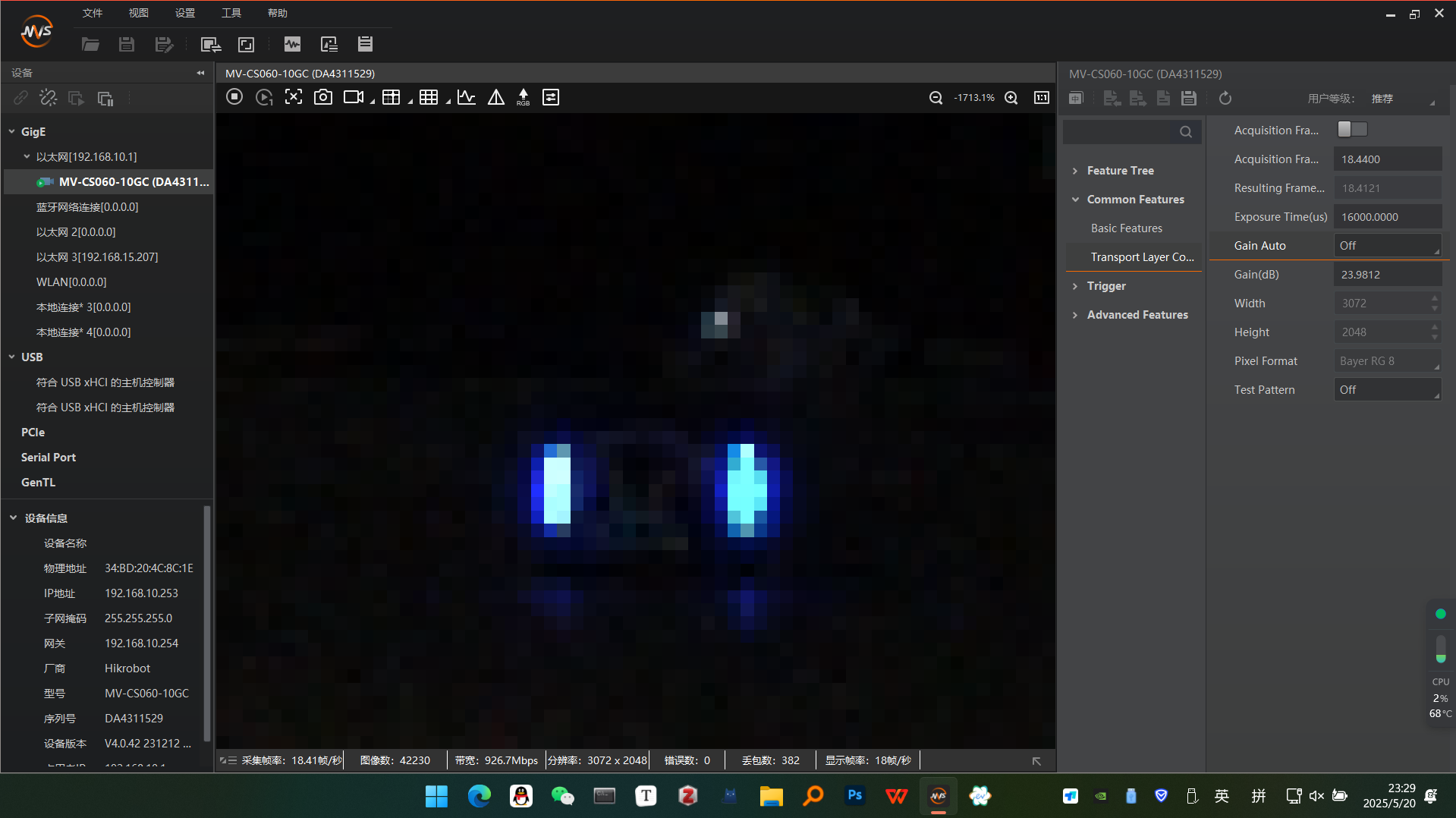1456x818 pixels.
Task: Expand the Feature Tree section
Action: click(x=1120, y=171)
